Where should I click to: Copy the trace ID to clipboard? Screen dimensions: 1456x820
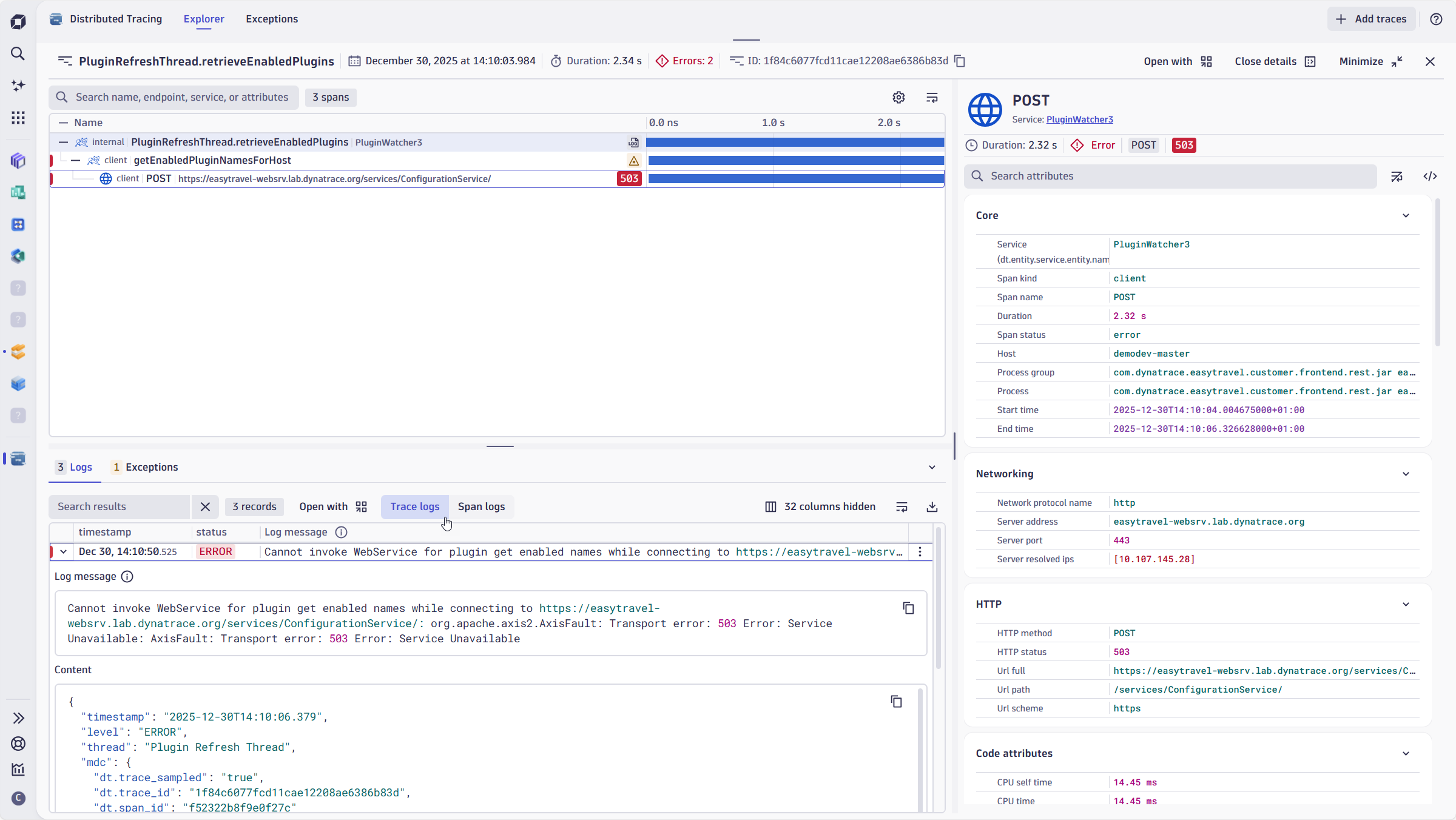tap(960, 61)
